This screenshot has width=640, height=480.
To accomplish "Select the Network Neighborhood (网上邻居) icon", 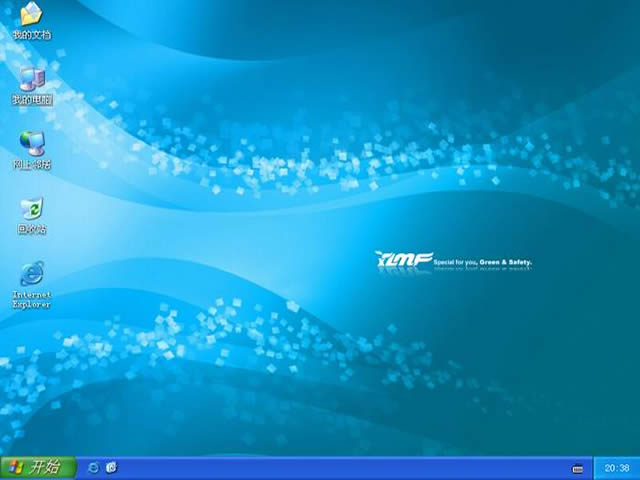I will pos(31,143).
